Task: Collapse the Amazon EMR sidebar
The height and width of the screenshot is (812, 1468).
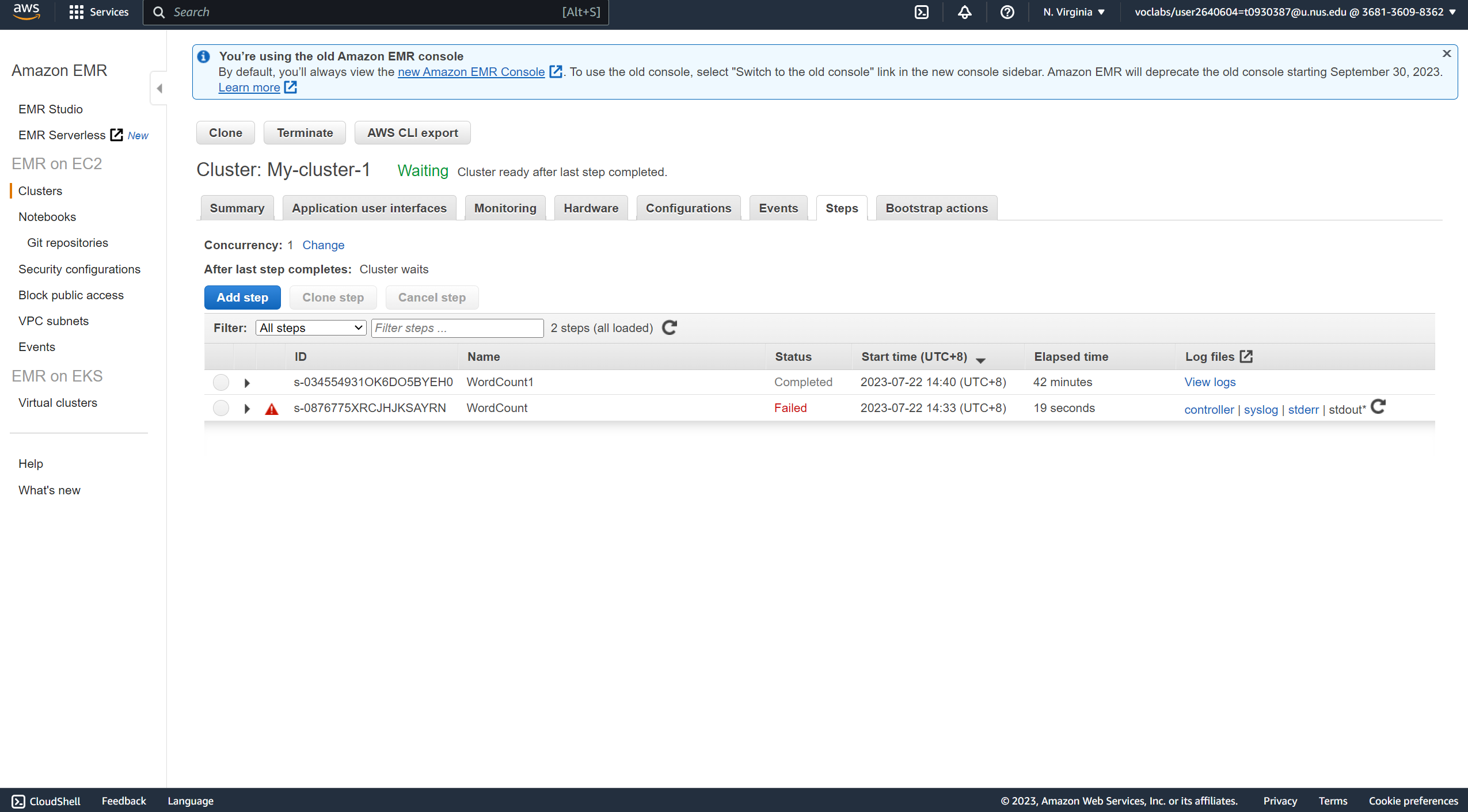Action: click(x=159, y=89)
